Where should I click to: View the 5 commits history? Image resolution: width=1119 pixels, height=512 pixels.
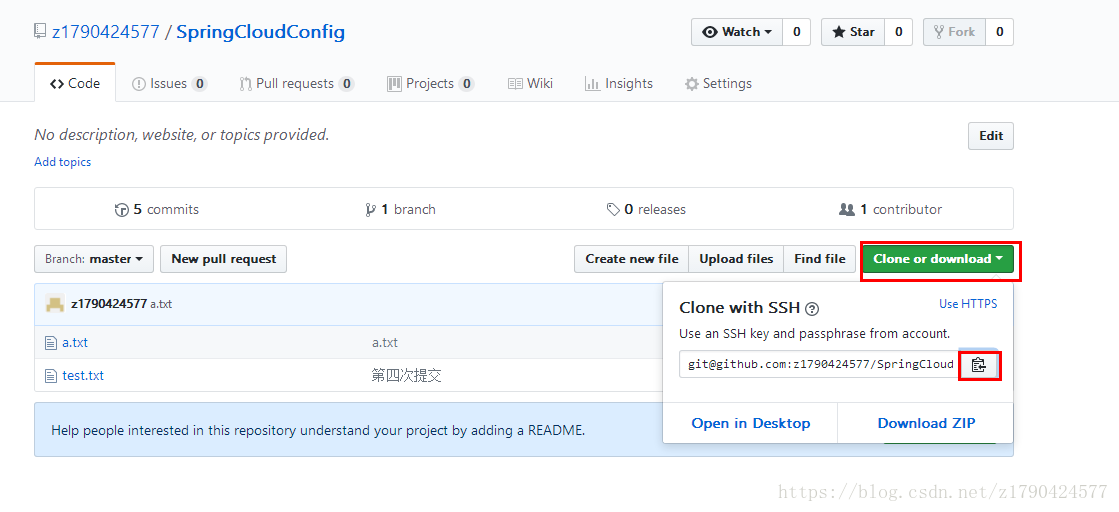coord(157,209)
